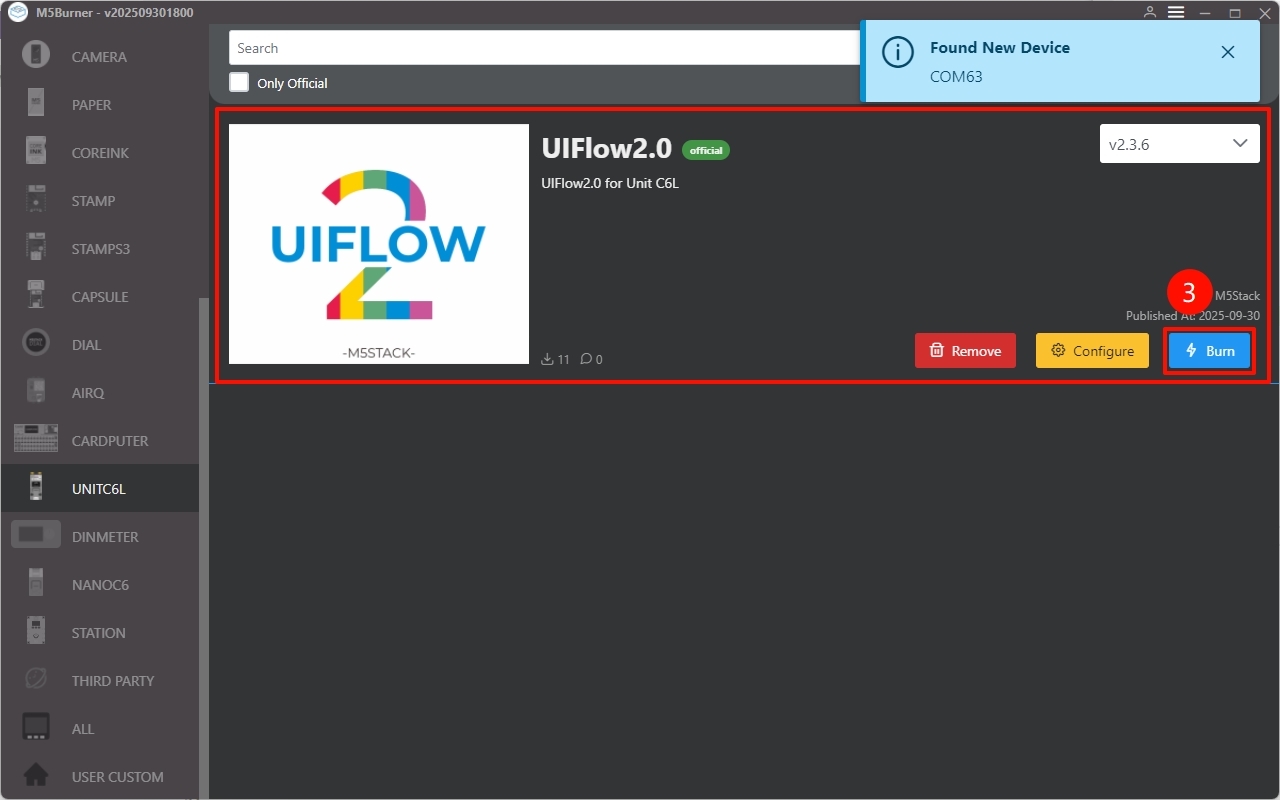Select the DIAL device icon
This screenshot has width=1280, height=800.
pyautogui.click(x=36, y=344)
